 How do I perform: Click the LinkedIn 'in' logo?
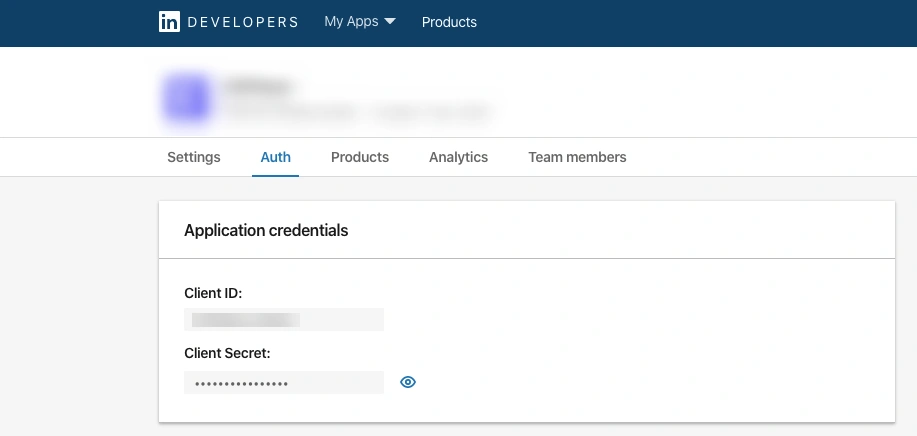169,22
